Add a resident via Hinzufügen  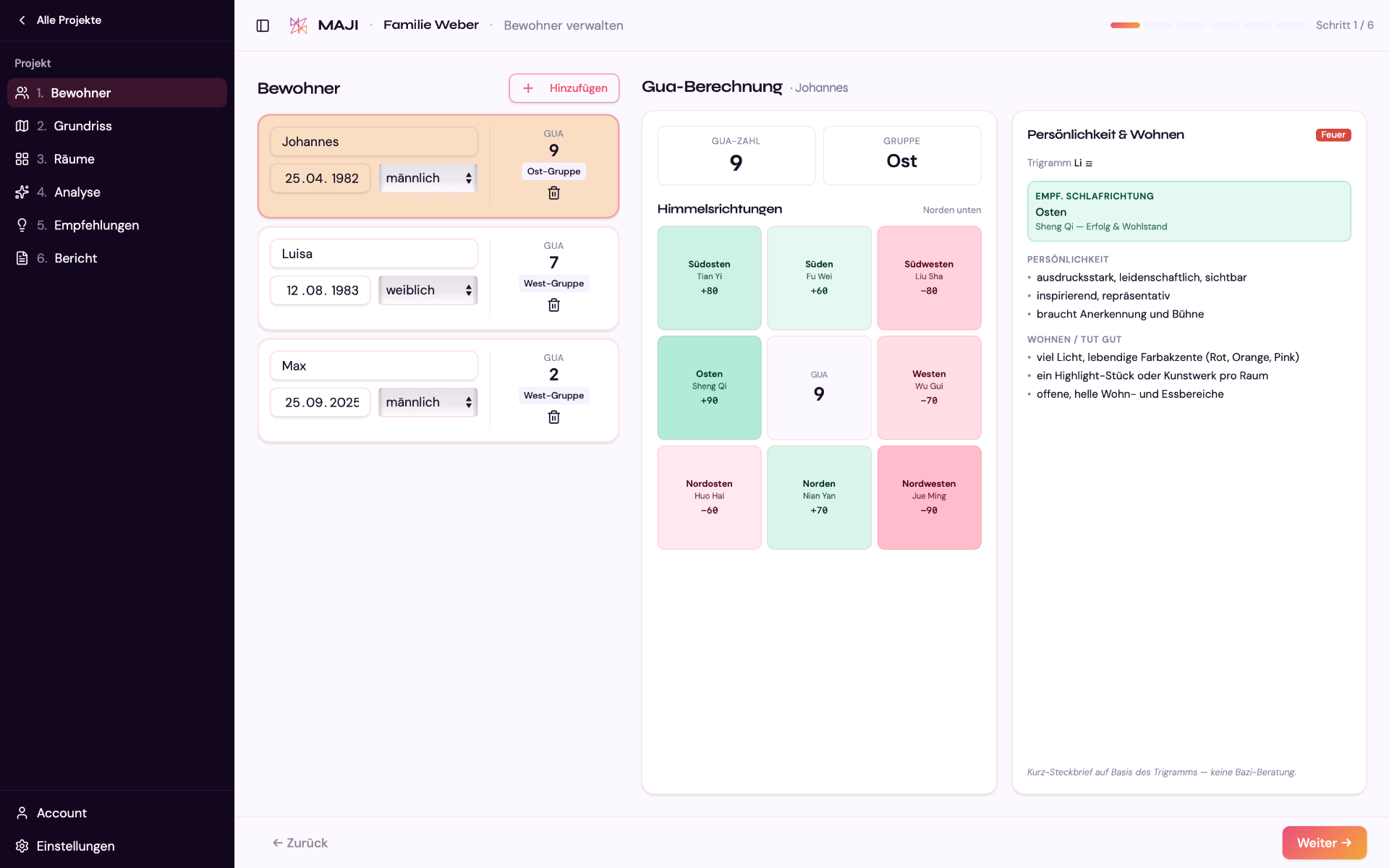(564, 88)
